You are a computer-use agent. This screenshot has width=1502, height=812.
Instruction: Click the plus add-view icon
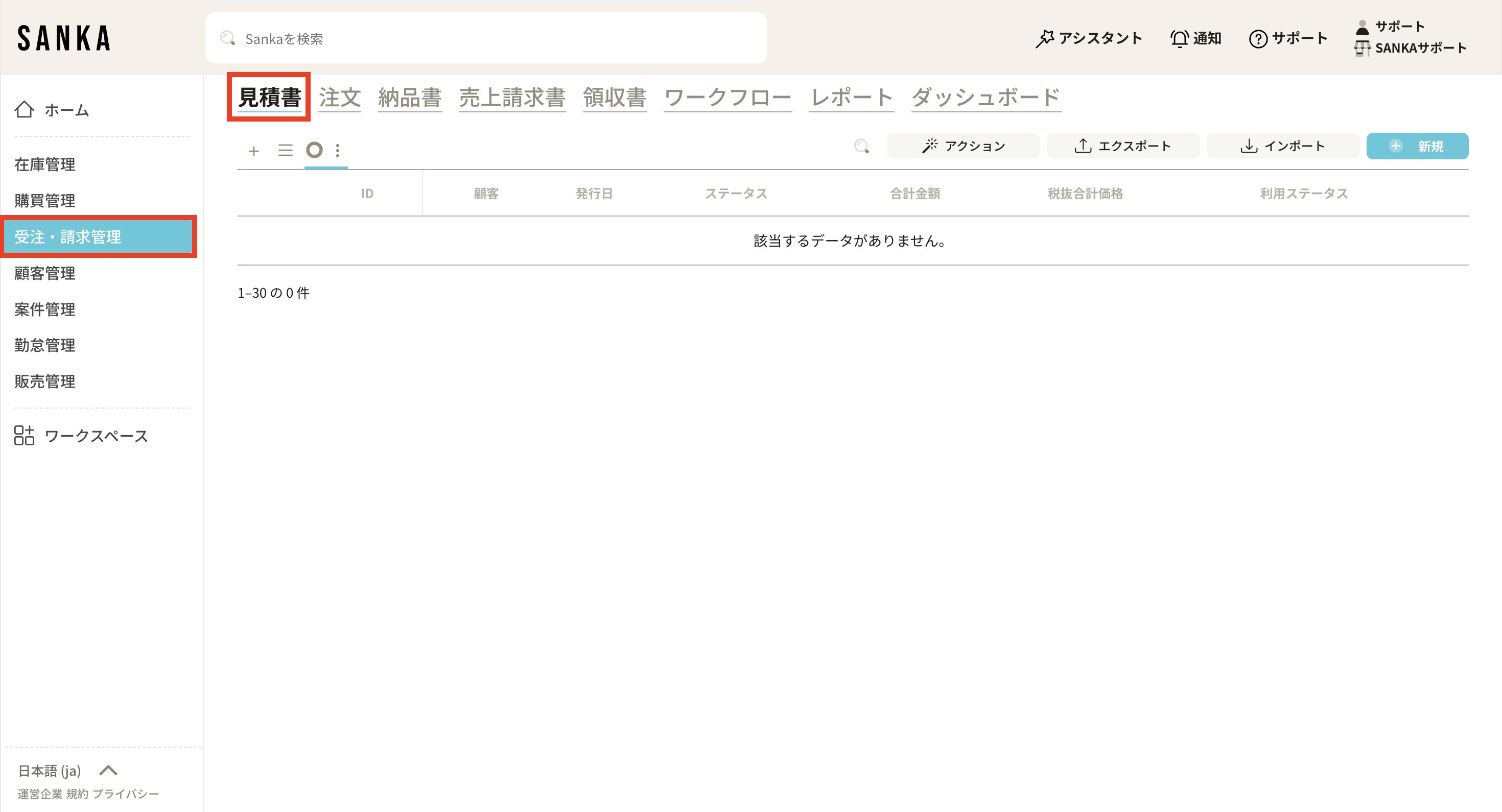[x=253, y=151]
